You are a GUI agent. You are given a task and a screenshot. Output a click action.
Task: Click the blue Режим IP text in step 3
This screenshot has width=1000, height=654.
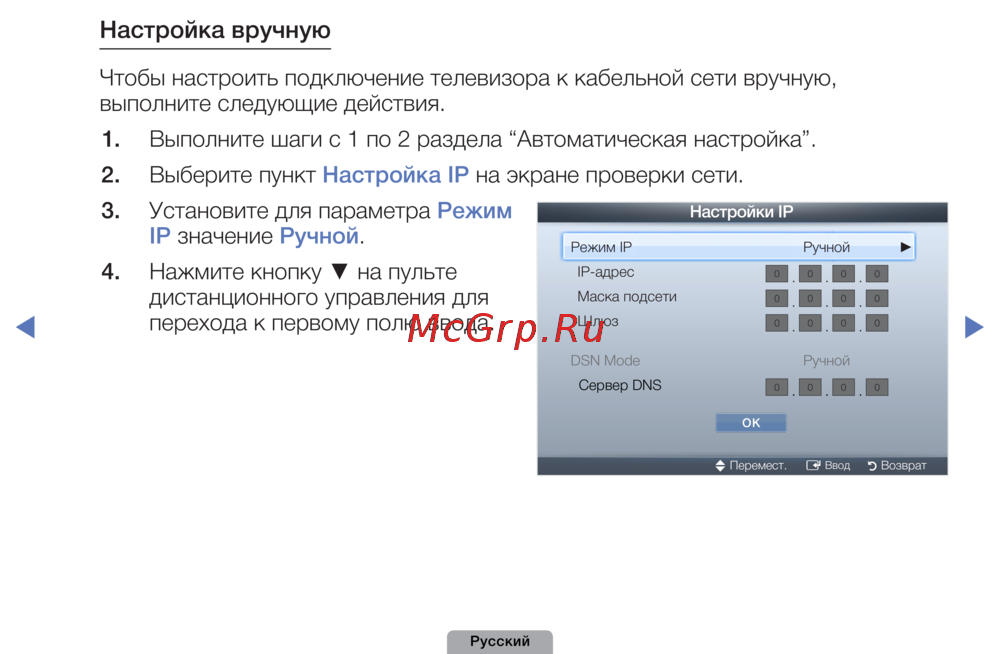(x=475, y=211)
